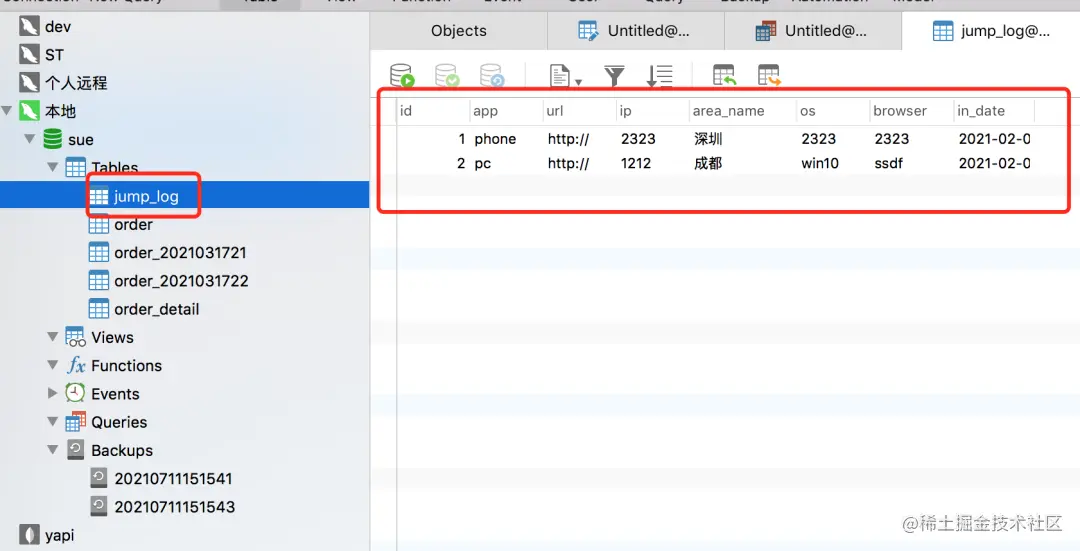
Task: Click the Export table icon with orange arrow
Action: point(769,75)
